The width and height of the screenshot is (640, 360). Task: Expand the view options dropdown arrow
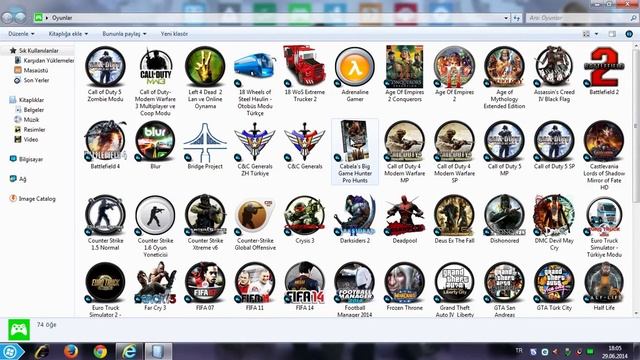point(596,34)
